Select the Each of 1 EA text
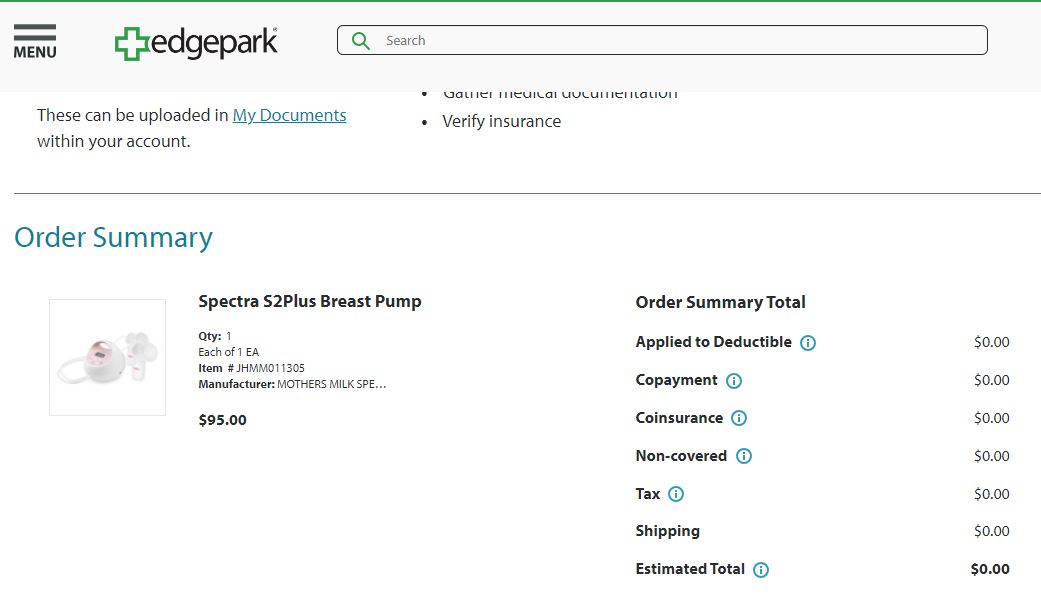The image size is (1041, 607). tap(228, 352)
